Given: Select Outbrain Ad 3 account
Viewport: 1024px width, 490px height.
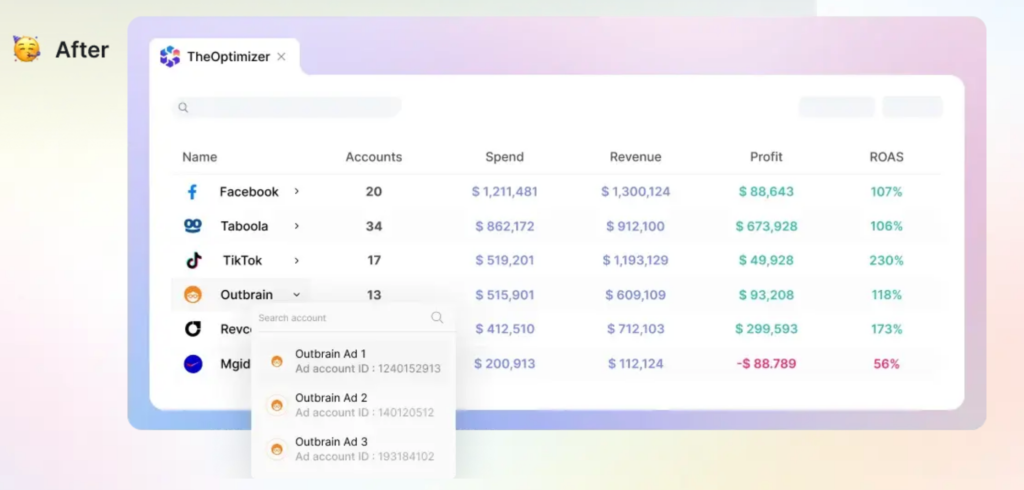Looking at the screenshot, I should pyautogui.click(x=353, y=449).
